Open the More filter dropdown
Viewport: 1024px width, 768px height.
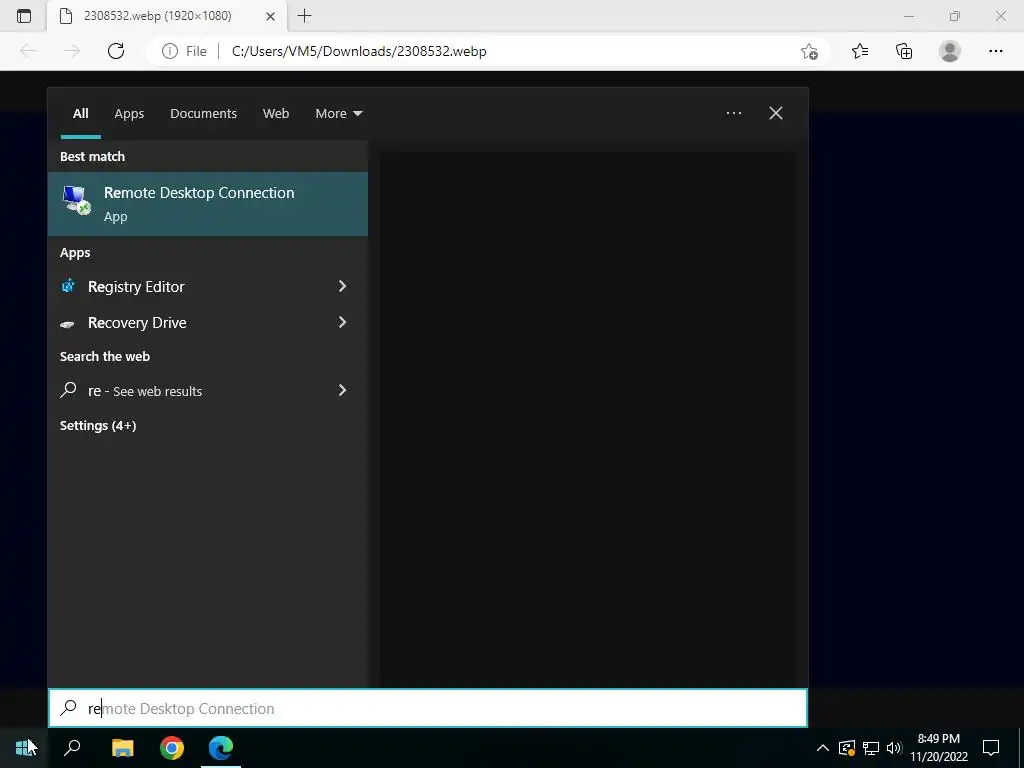(338, 114)
